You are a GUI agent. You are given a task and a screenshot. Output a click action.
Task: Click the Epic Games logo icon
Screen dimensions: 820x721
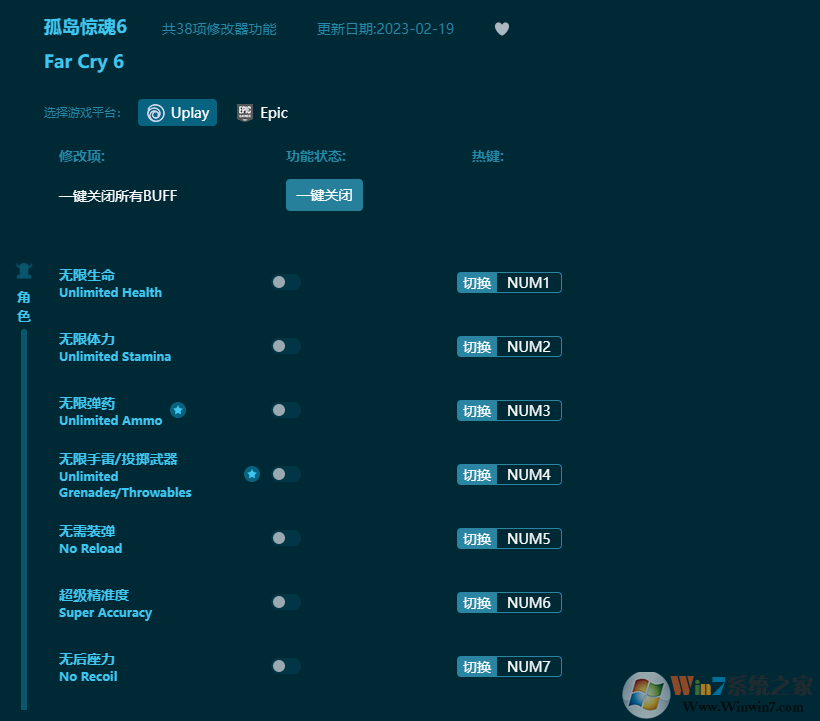(x=245, y=112)
